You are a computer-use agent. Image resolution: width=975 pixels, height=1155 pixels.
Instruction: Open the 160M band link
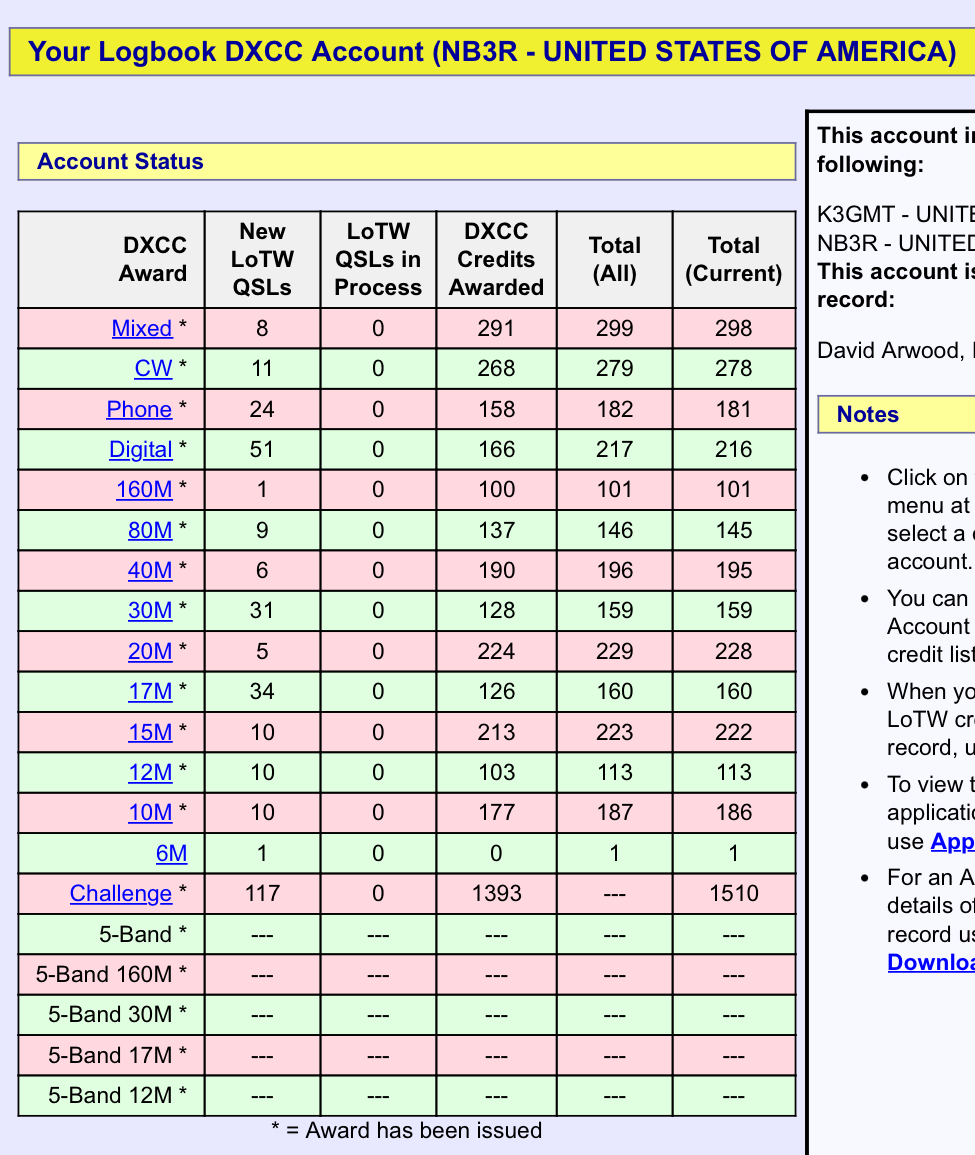144,490
